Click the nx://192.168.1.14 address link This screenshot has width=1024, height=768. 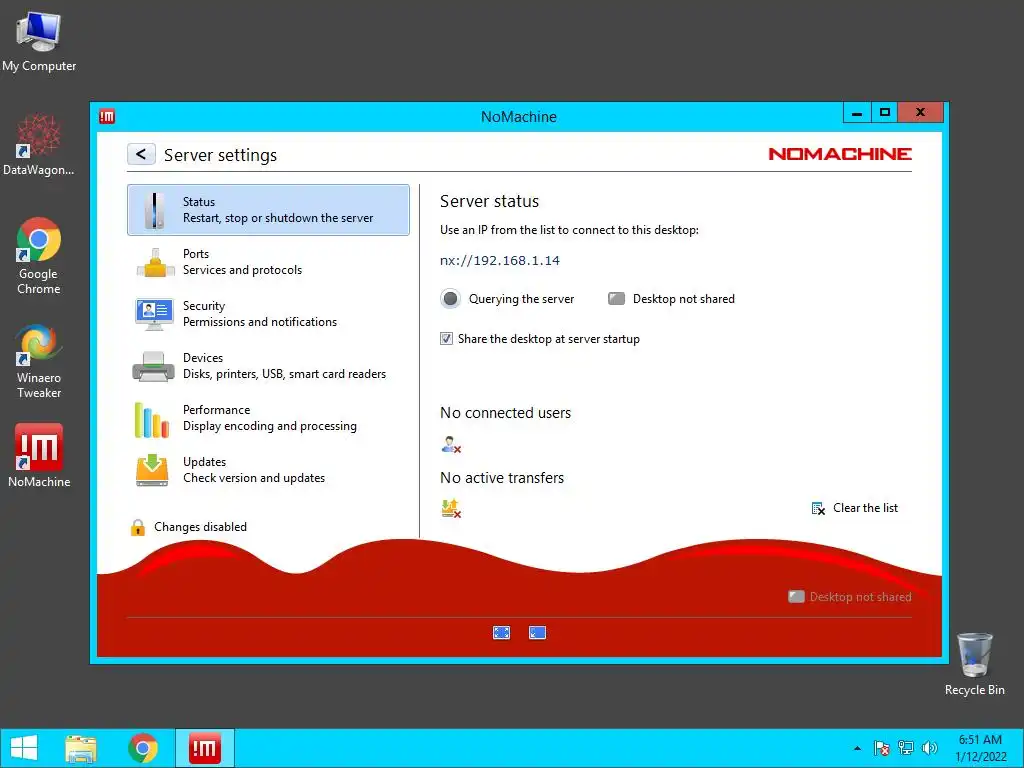[500, 261]
